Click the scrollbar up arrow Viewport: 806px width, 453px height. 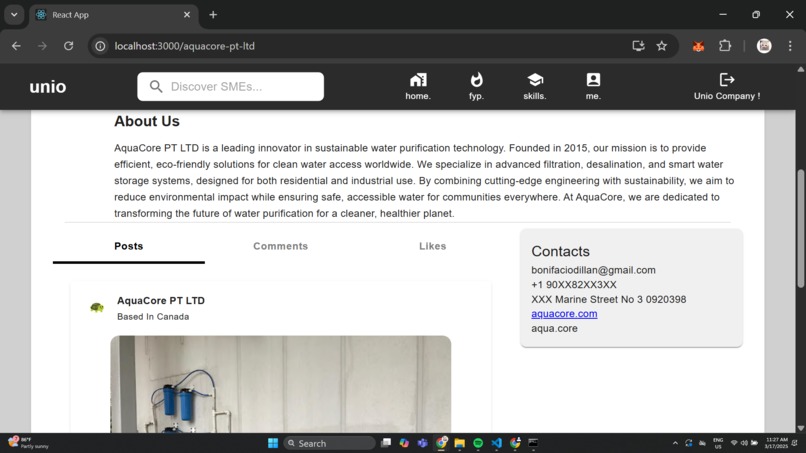[x=800, y=69]
